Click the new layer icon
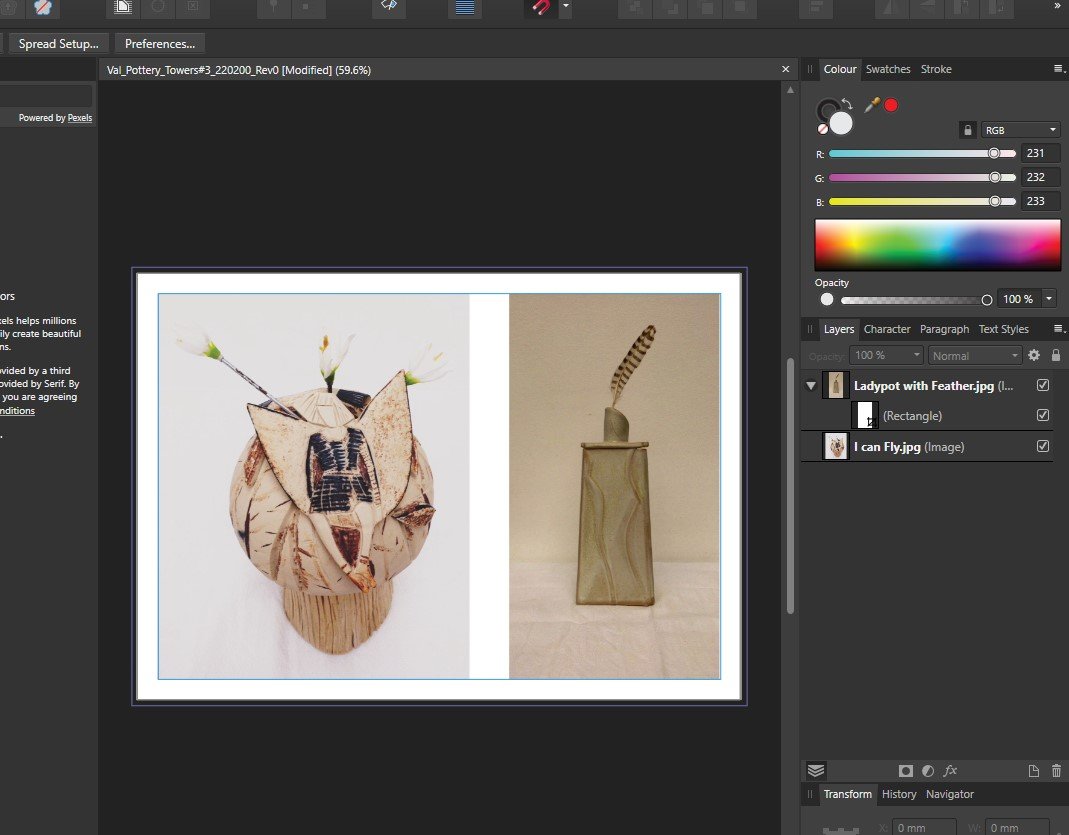Image resolution: width=1069 pixels, height=835 pixels. (1034, 771)
